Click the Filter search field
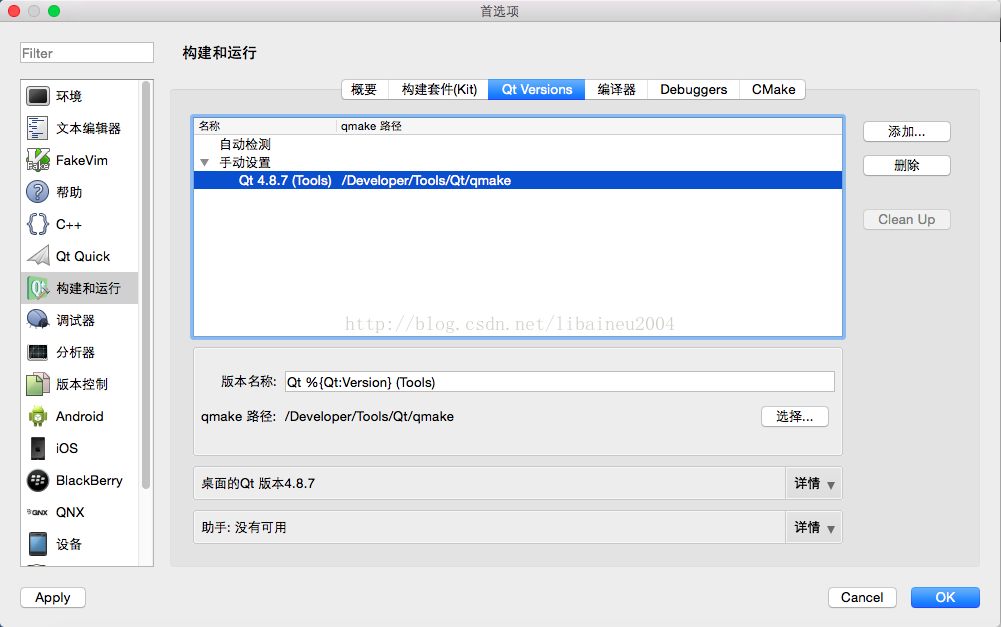The image size is (1001, 627). 87,53
